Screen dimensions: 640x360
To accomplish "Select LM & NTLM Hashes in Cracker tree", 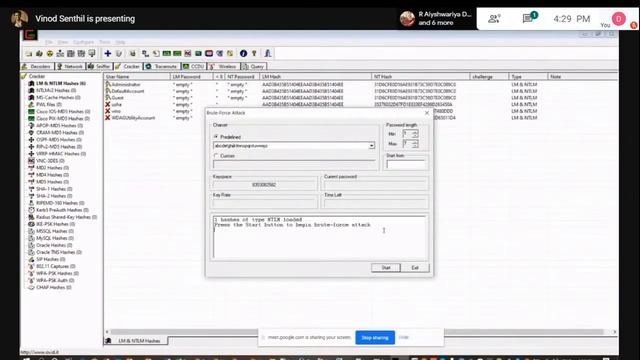I will [x=61, y=83].
